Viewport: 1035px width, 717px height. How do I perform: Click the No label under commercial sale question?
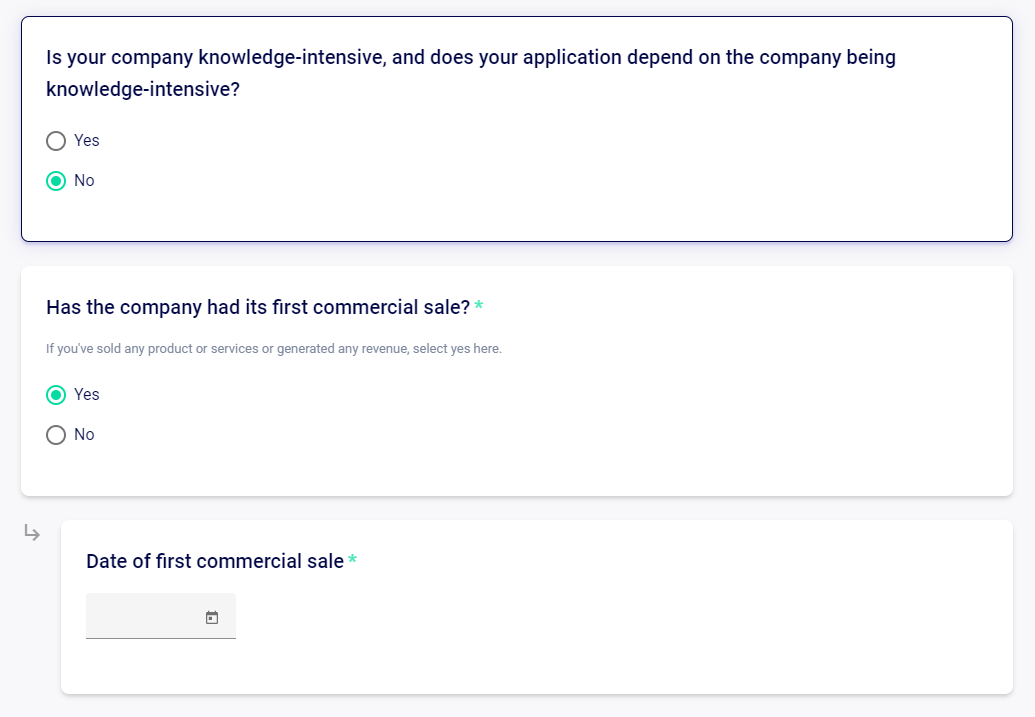[x=84, y=435]
